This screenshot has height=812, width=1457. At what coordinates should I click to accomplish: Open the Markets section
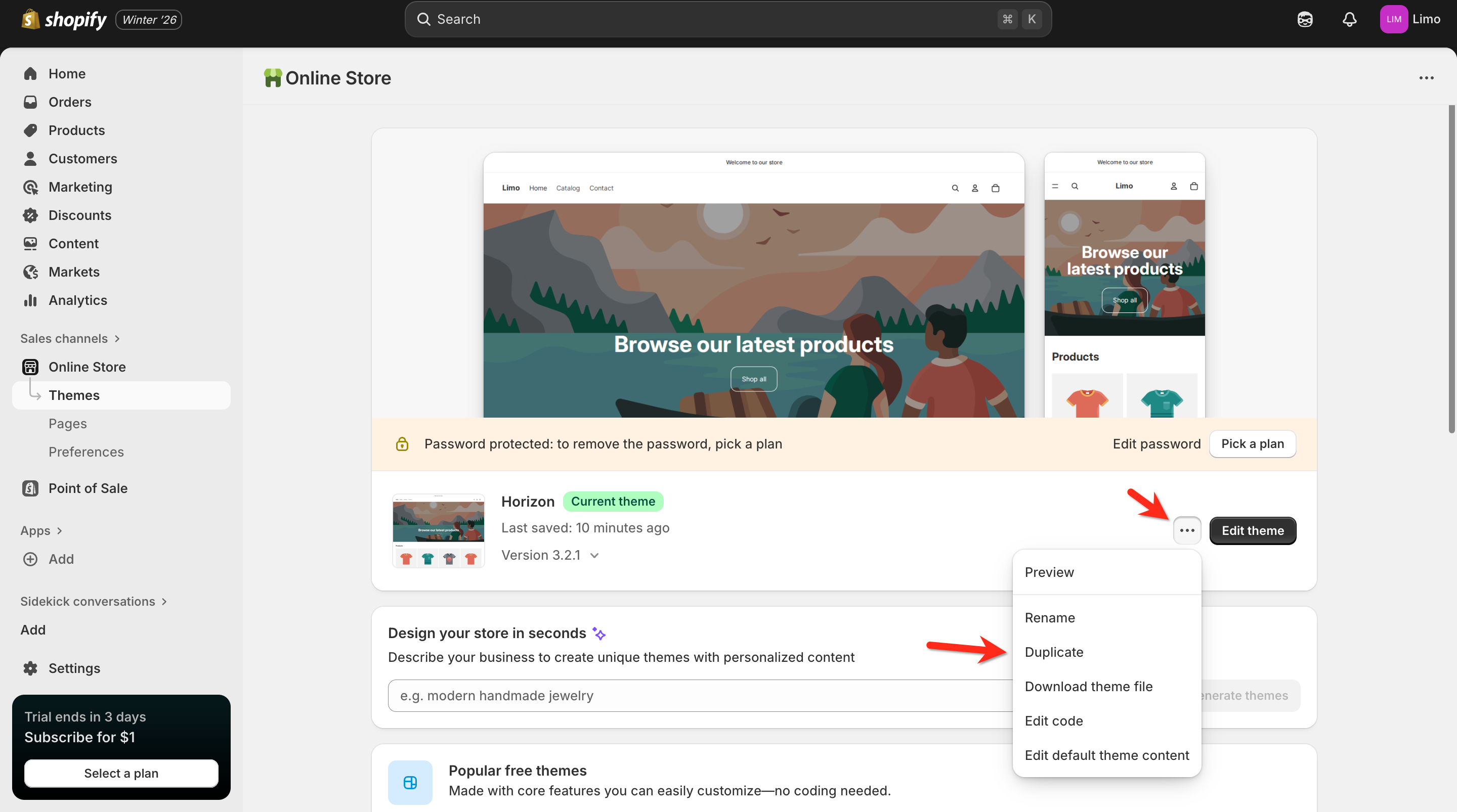[73, 272]
